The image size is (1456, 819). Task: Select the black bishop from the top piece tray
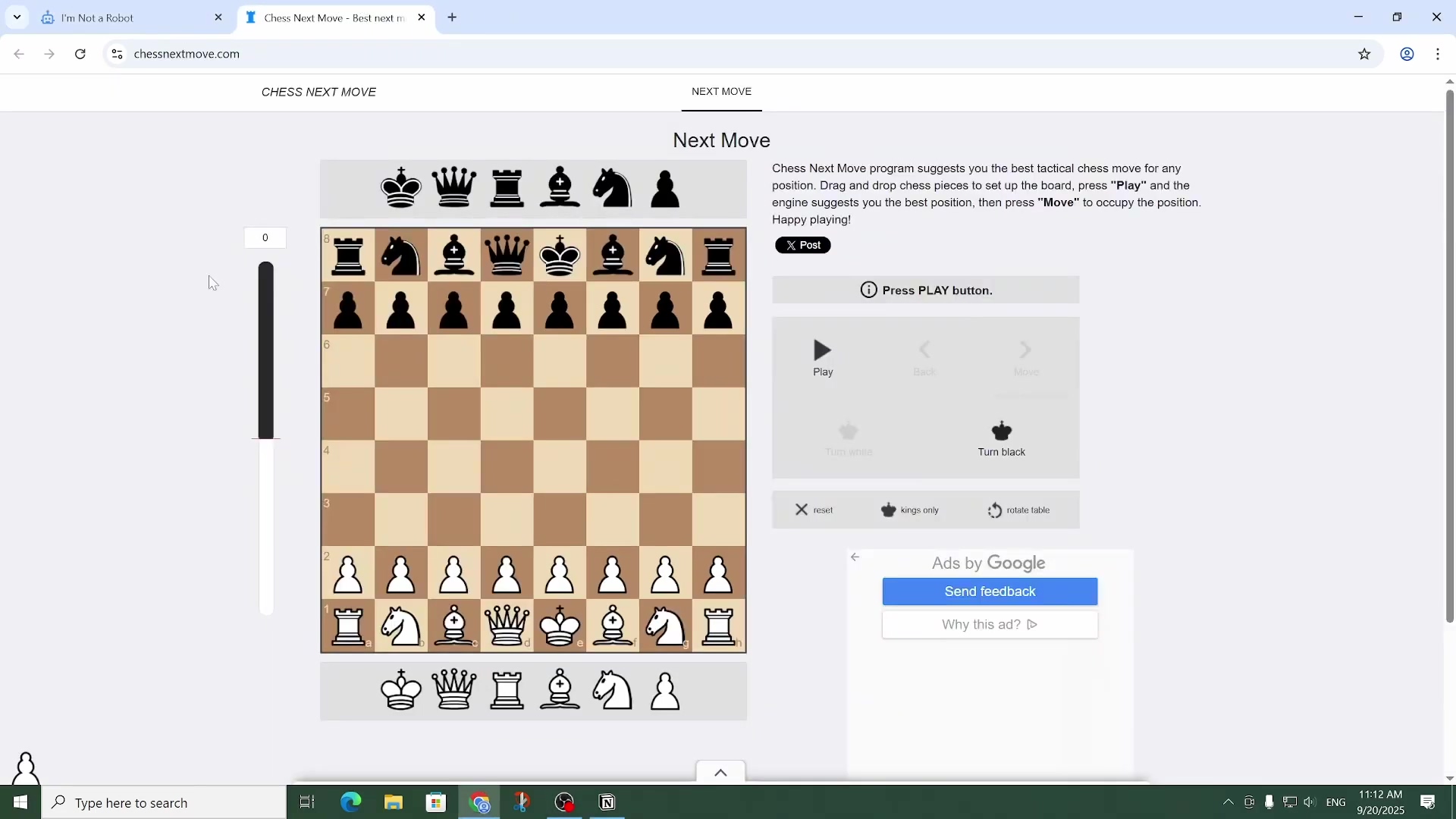(560, 188)
